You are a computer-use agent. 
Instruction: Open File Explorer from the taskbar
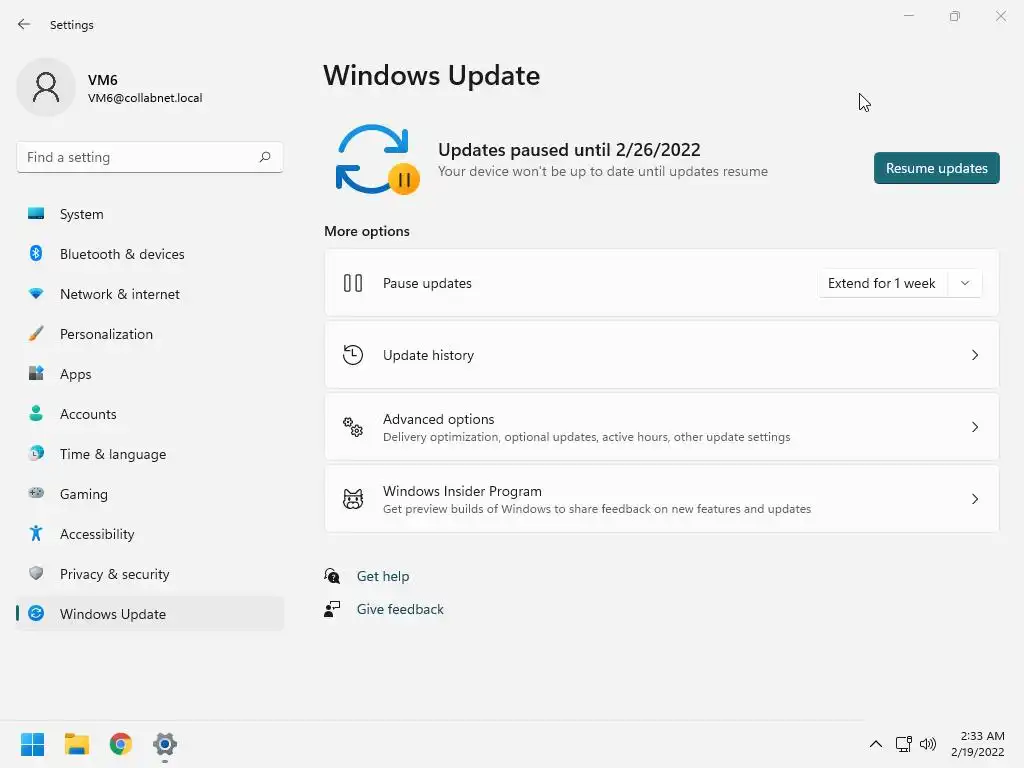click(76, 744)
